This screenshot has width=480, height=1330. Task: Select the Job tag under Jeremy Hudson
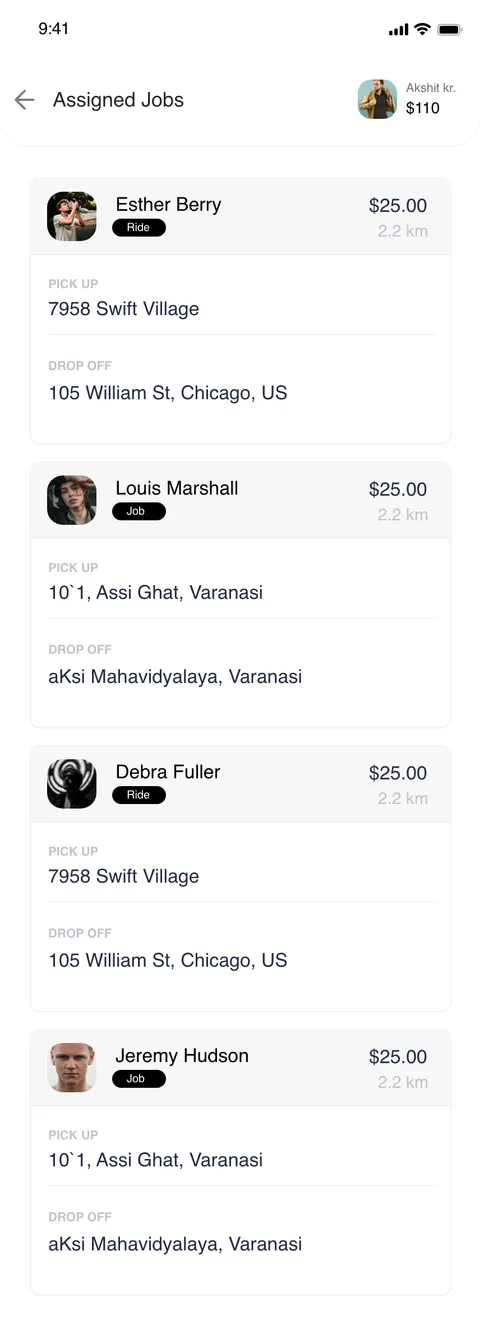pyautogui.click(x=139, y=1080)
